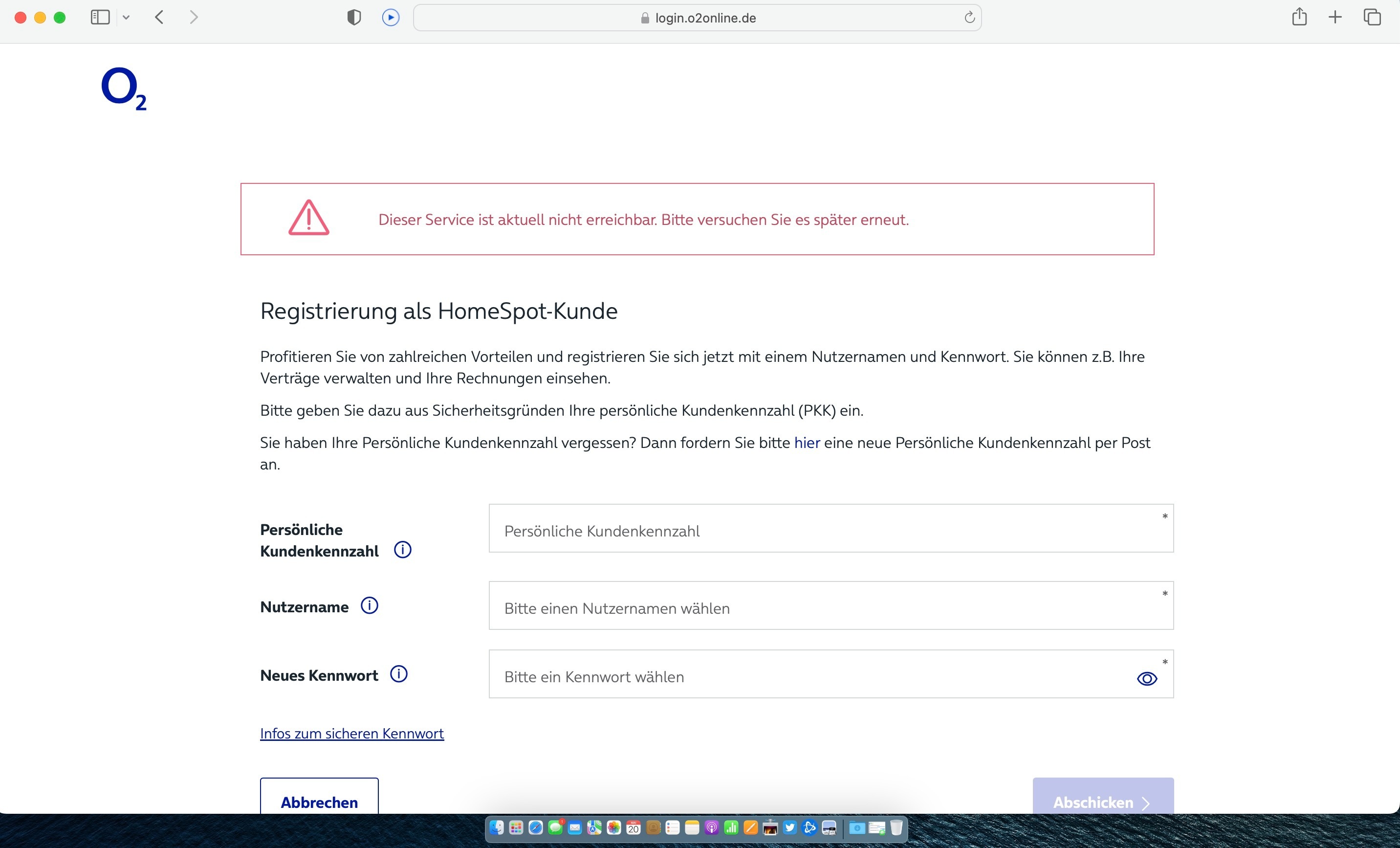Go forward to next page
The height and width of the screenshot is (848, 1400).
(x=194, y=18)
